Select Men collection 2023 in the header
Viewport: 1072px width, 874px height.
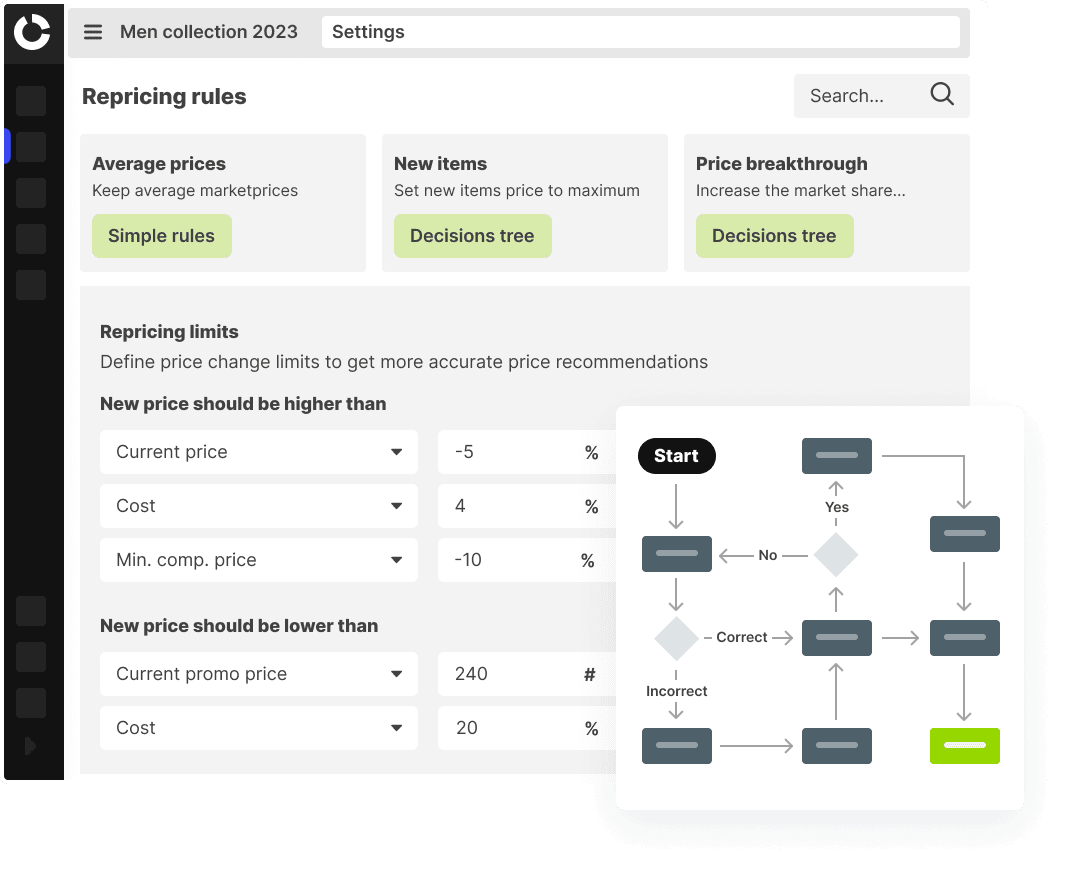tap(208, 31)
